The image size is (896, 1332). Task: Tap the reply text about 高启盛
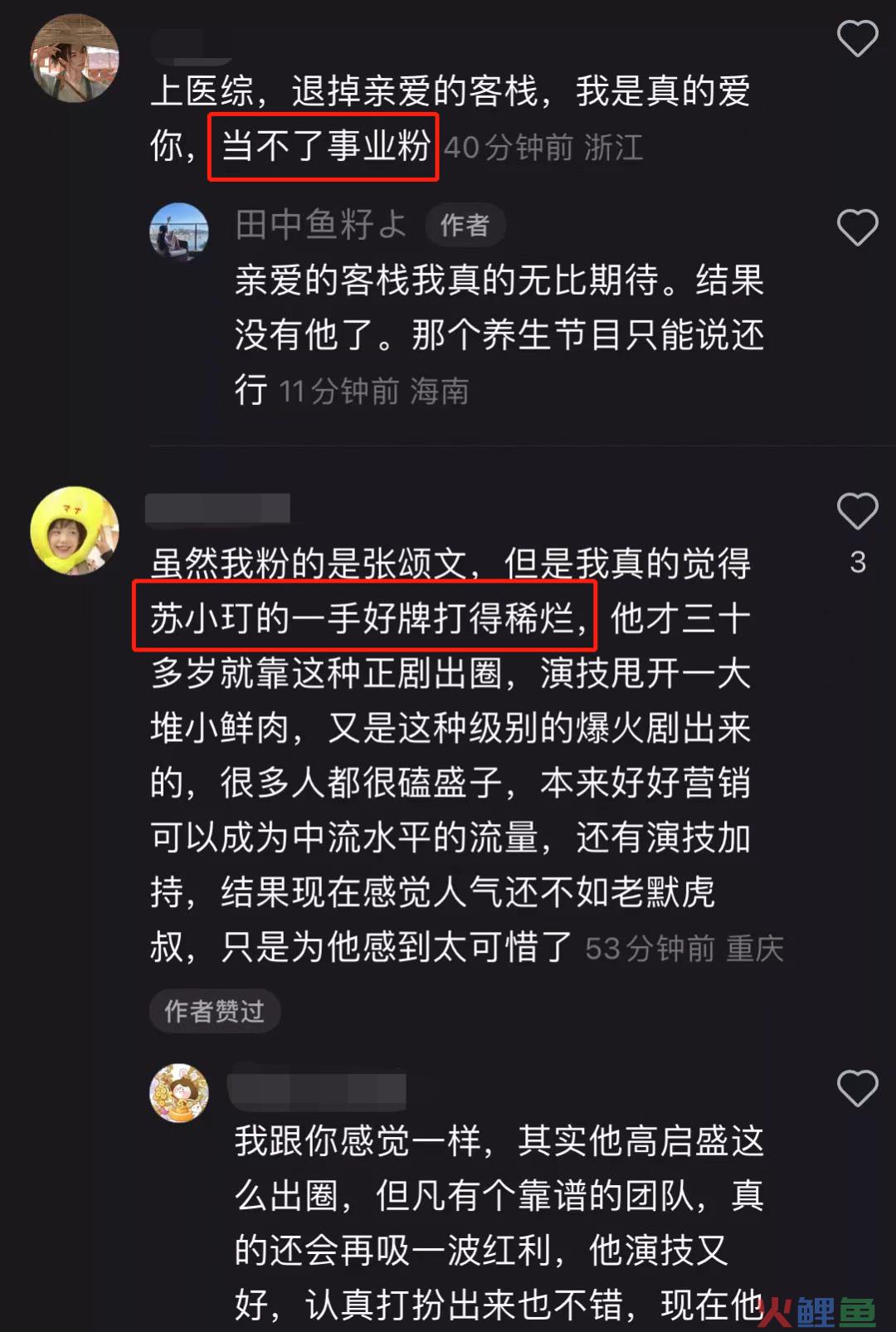click(499, 1222)
